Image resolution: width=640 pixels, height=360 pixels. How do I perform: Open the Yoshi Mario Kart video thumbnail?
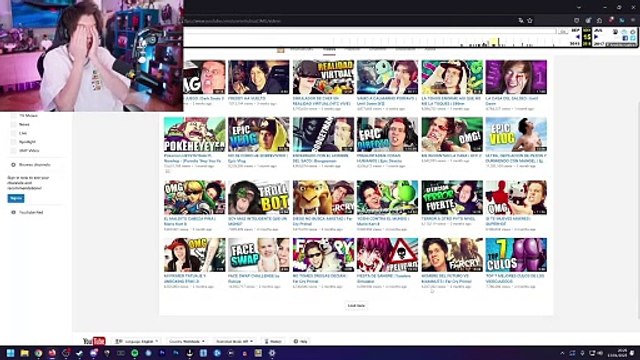click(387, 198)
